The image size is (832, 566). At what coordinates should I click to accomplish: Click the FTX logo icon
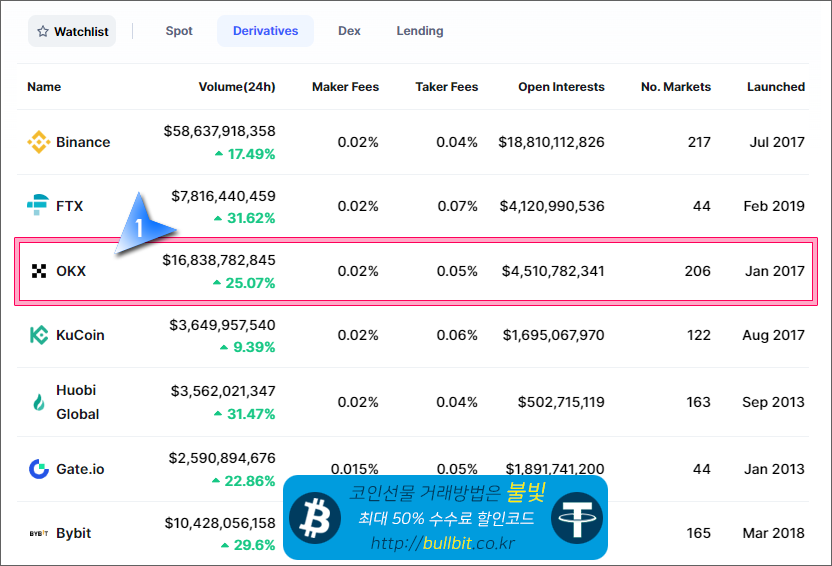pyautogui.click(x=38, y=205)
